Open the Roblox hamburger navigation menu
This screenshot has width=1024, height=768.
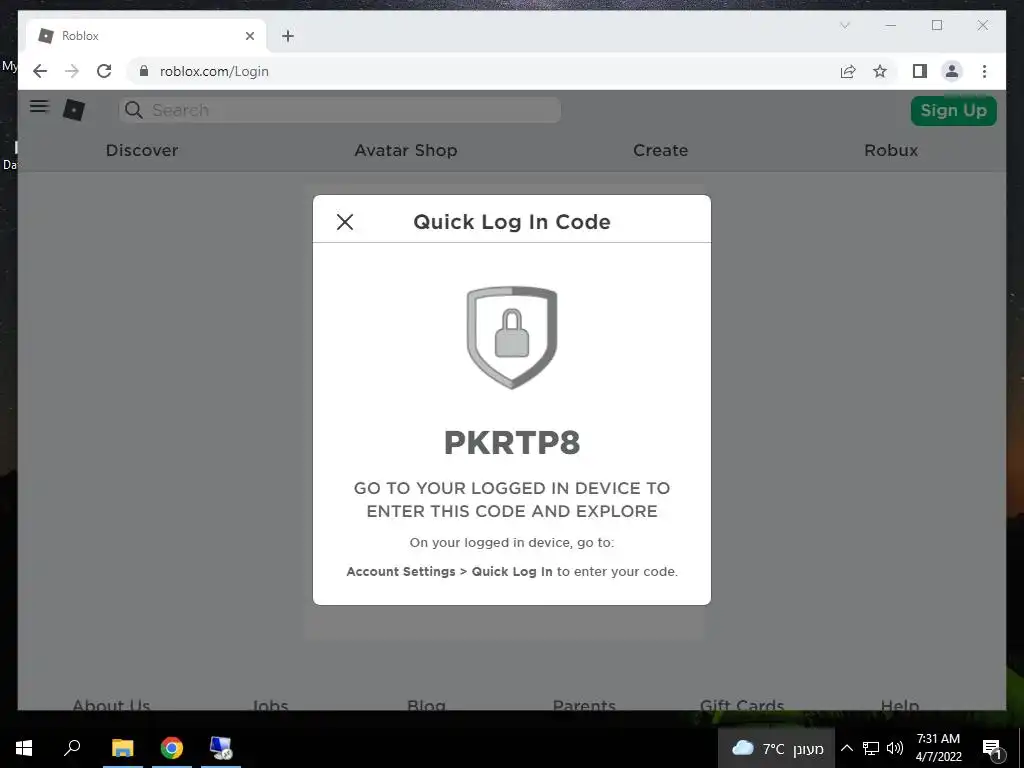pos(39,106)
